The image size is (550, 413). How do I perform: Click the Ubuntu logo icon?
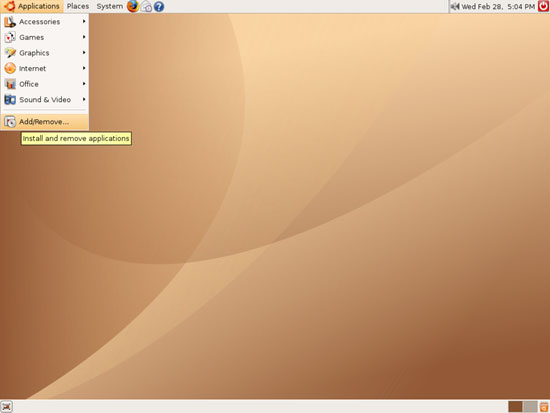[x=9, y=6]
